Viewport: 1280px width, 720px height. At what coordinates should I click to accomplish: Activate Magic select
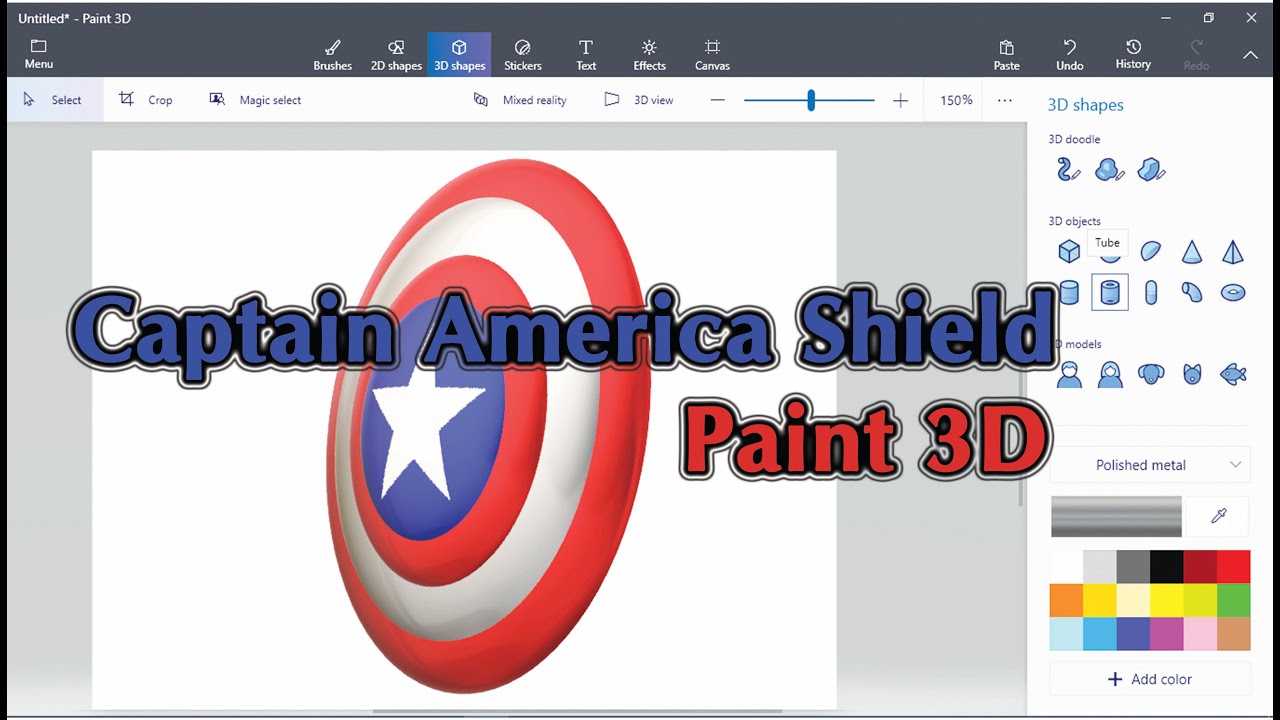[x=255, y=100]
